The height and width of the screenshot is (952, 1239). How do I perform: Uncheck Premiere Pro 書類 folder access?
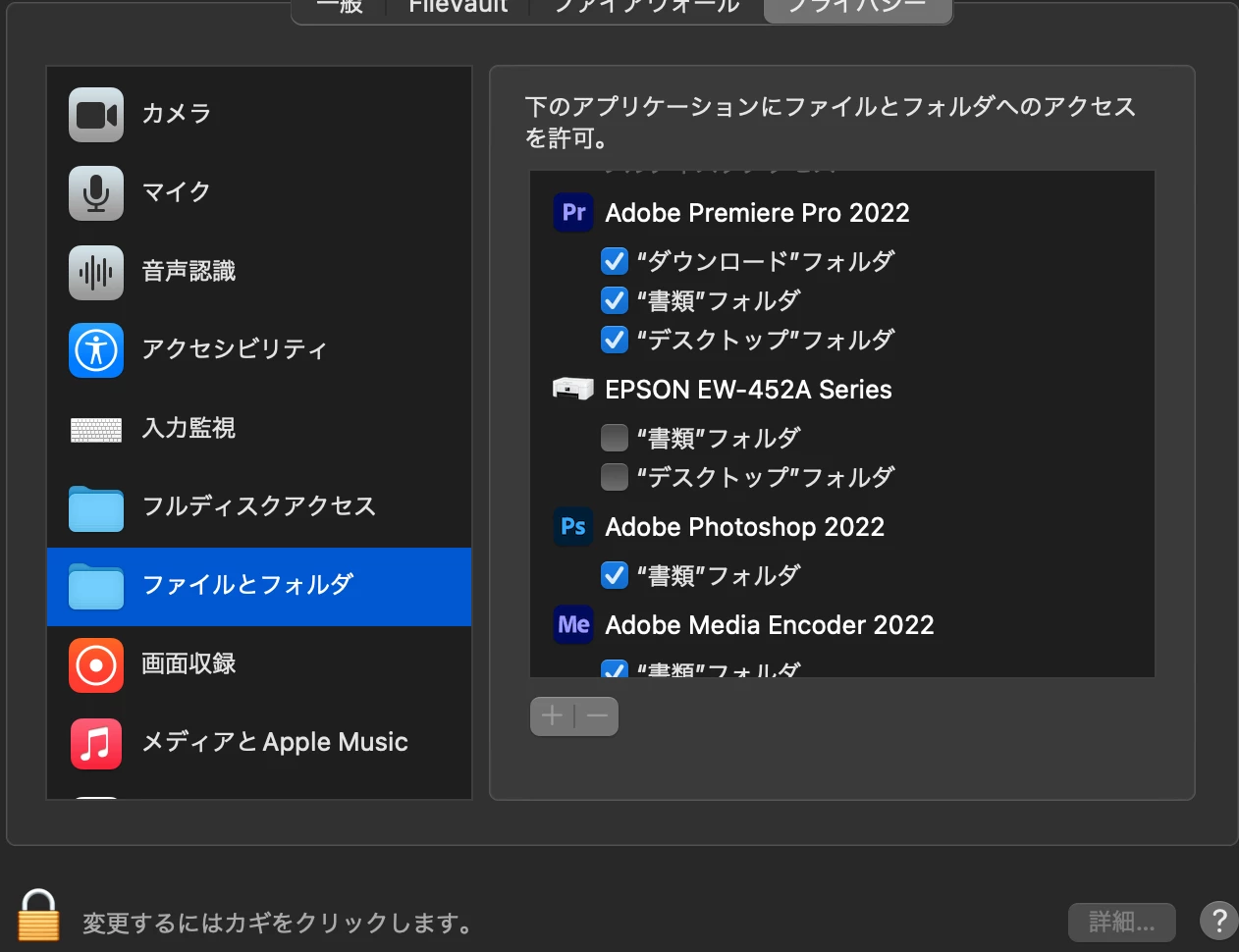(x=615, y=300)
